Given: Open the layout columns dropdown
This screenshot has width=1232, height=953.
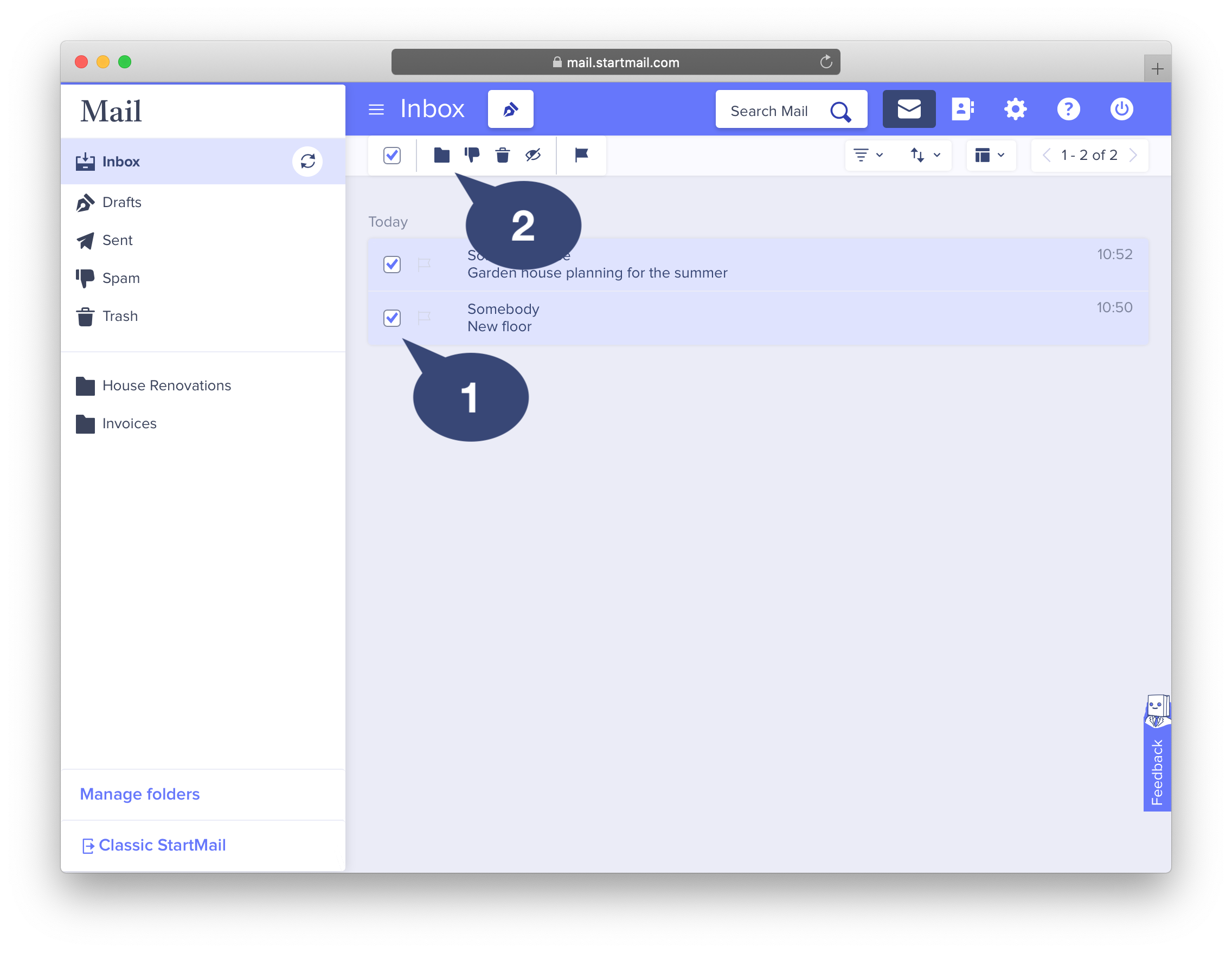Looking at the screenshot, I should pos(991,155).
